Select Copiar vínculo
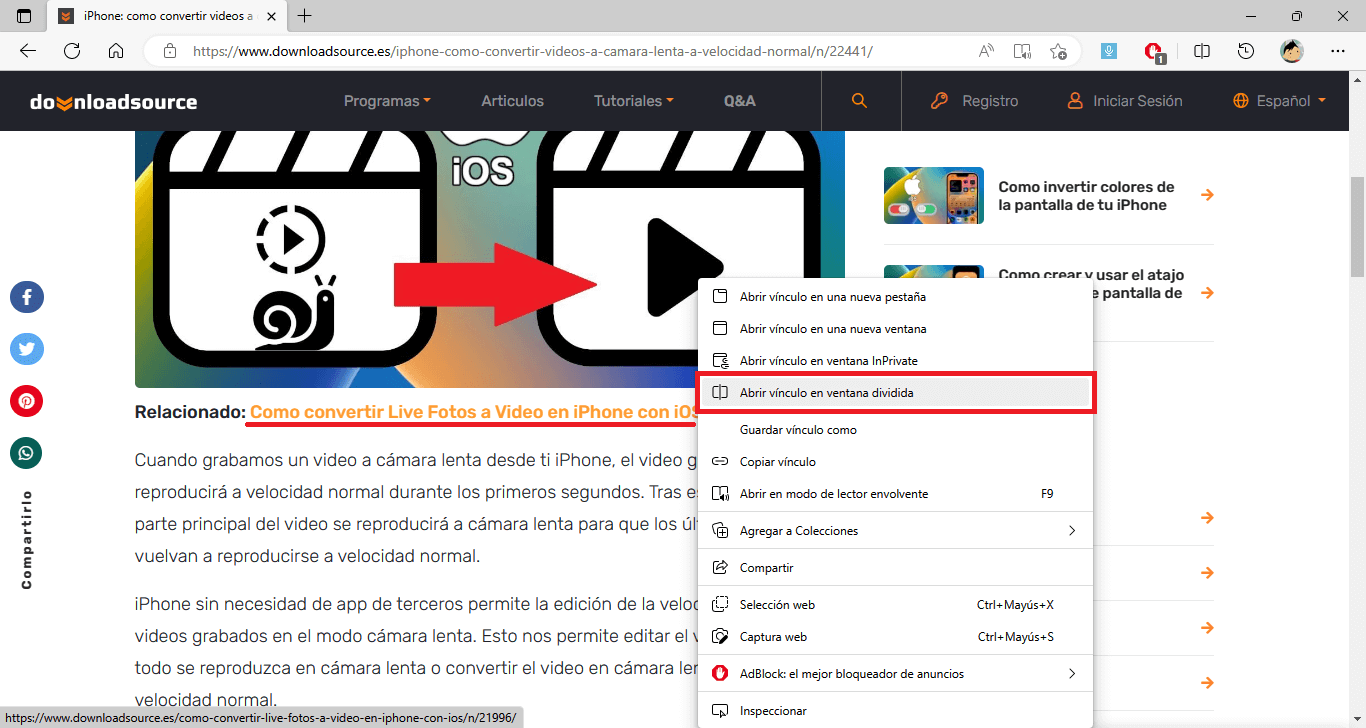The image size is (1366, 728). pyautogui.click(x=895, y=462)
